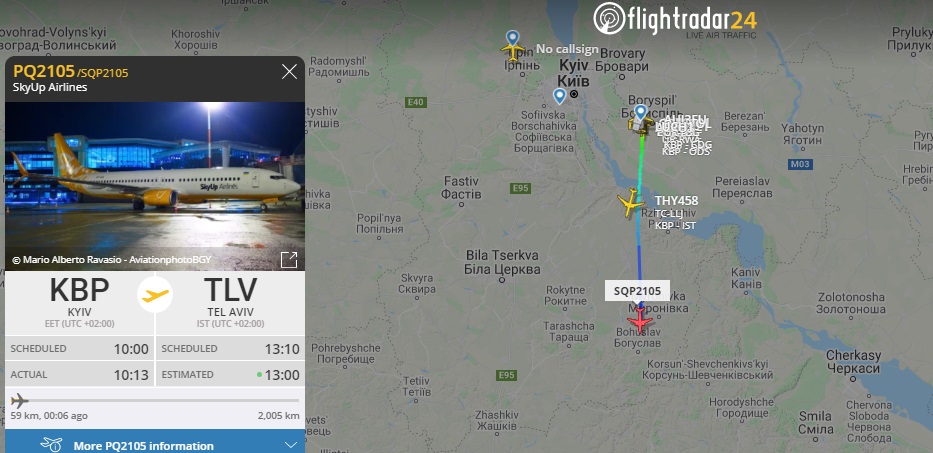Open the airport pin southwest of Kyiv
933x453 pixels.
click(559, 96)
